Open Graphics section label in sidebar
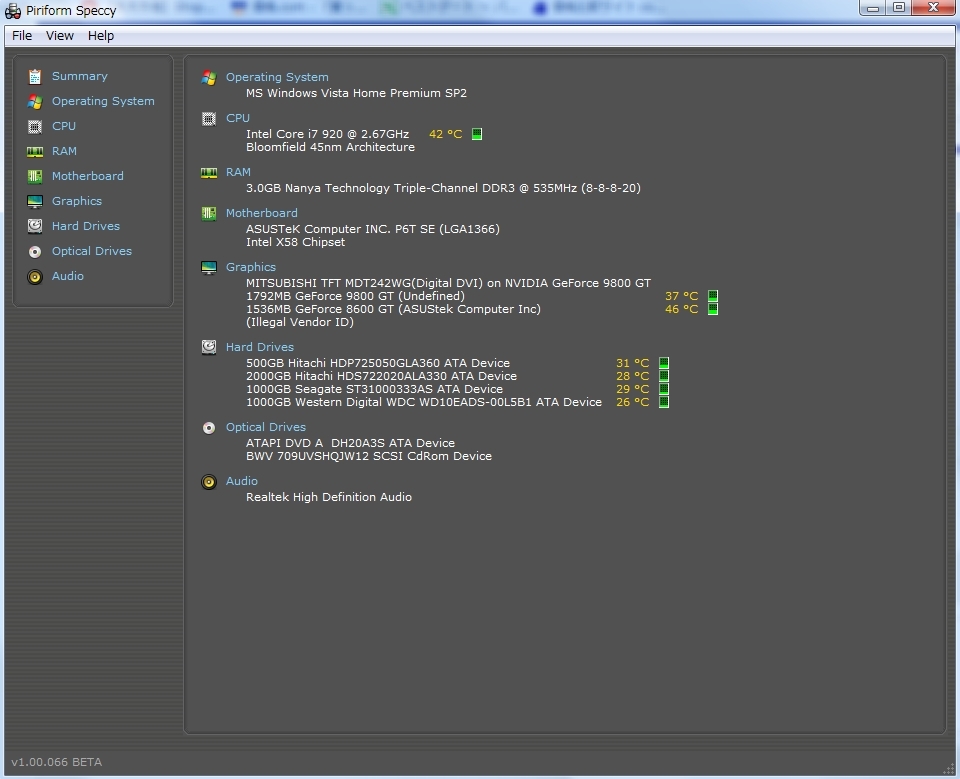This screenshot has height=779, width=960. tap(77, 201)
